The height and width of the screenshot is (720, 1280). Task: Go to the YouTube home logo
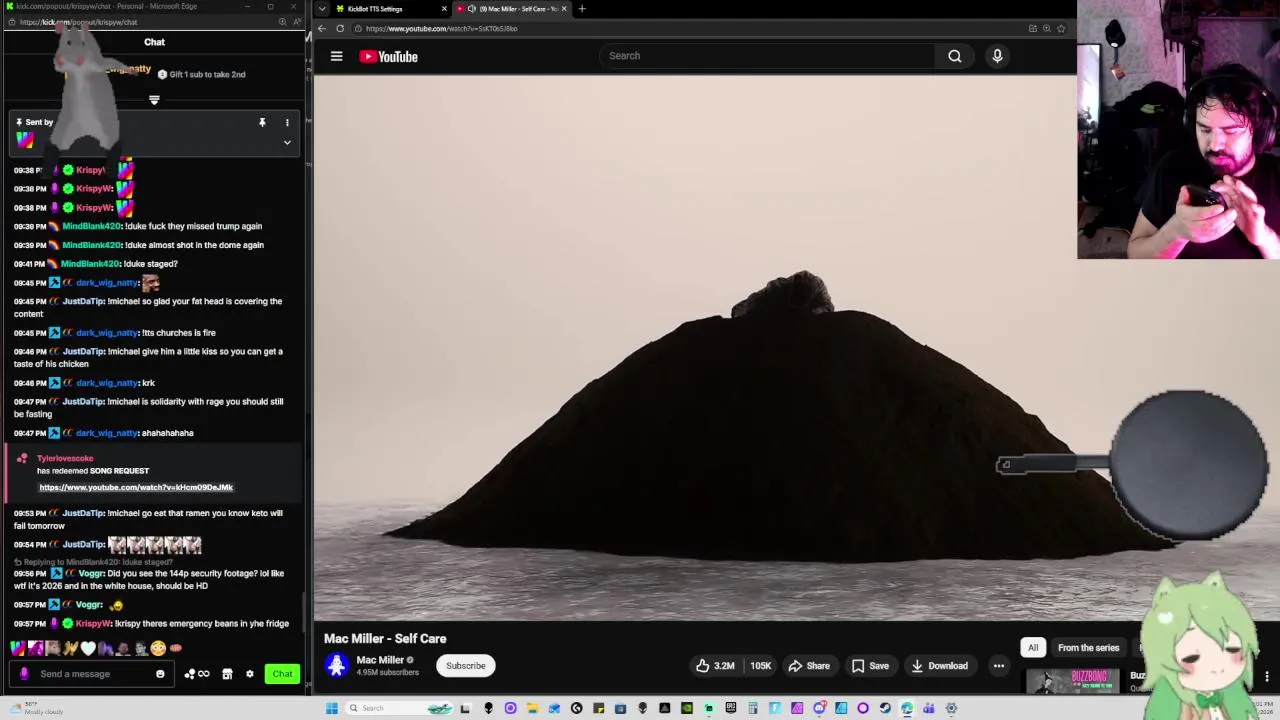(x=388, y=56)
